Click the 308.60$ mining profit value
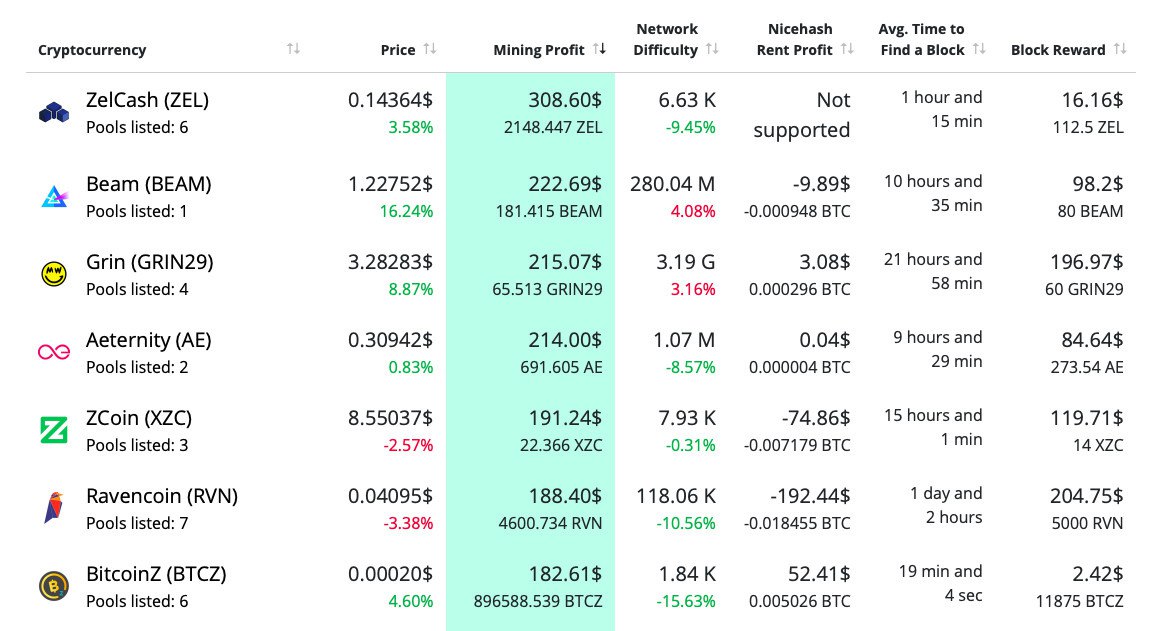This screenshot has width=1164, height=631. tap(565, 100)
